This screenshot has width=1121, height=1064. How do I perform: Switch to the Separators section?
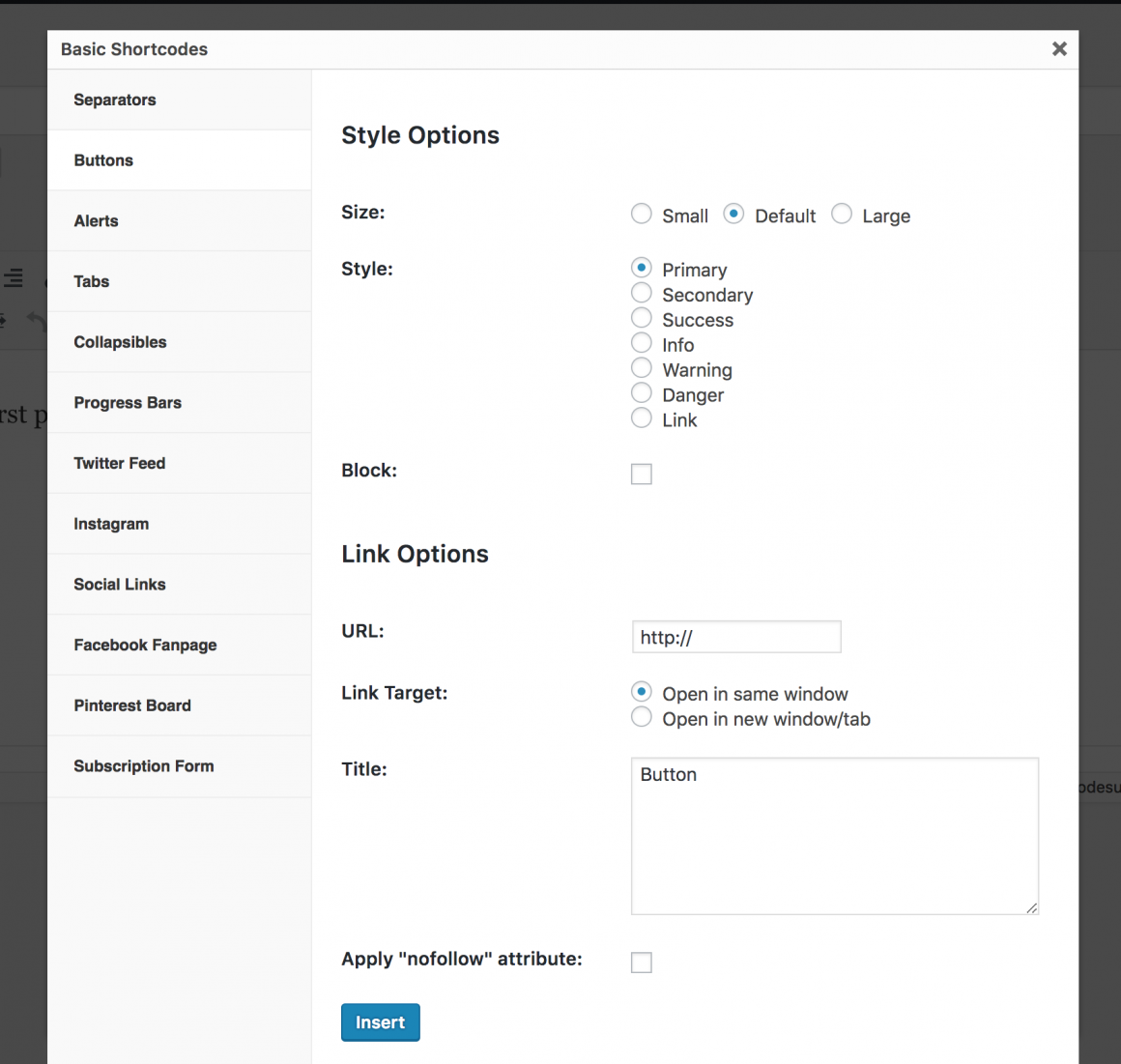pos(115,100)
